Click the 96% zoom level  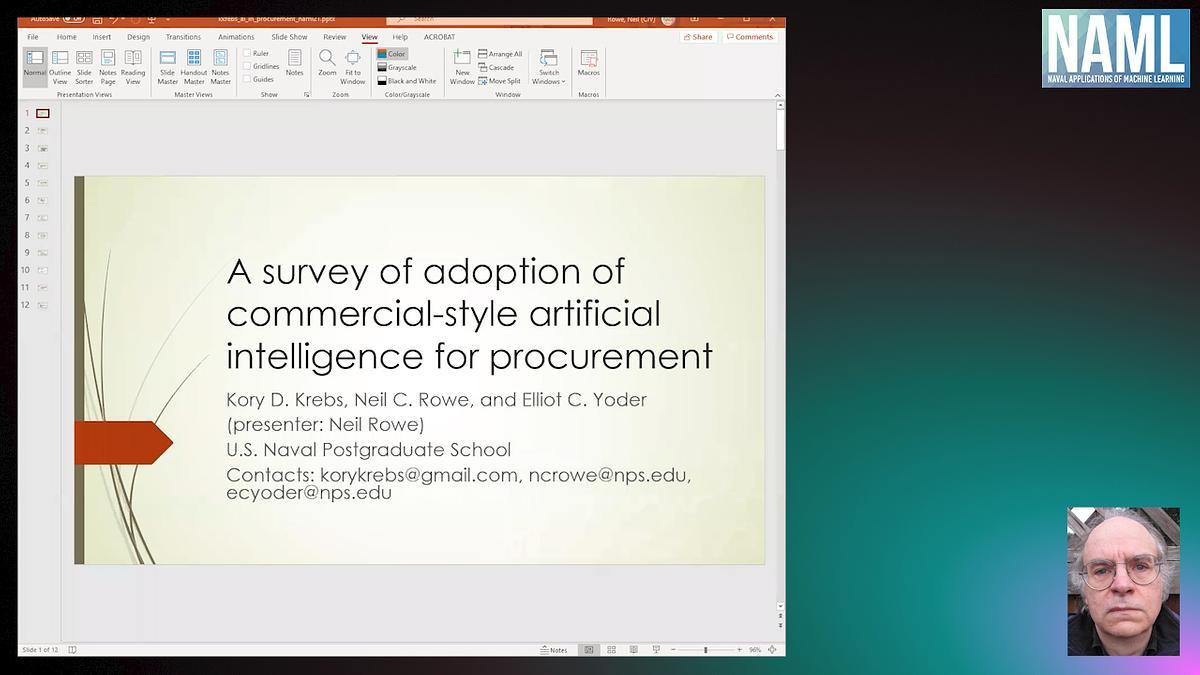tap(755, 650)
